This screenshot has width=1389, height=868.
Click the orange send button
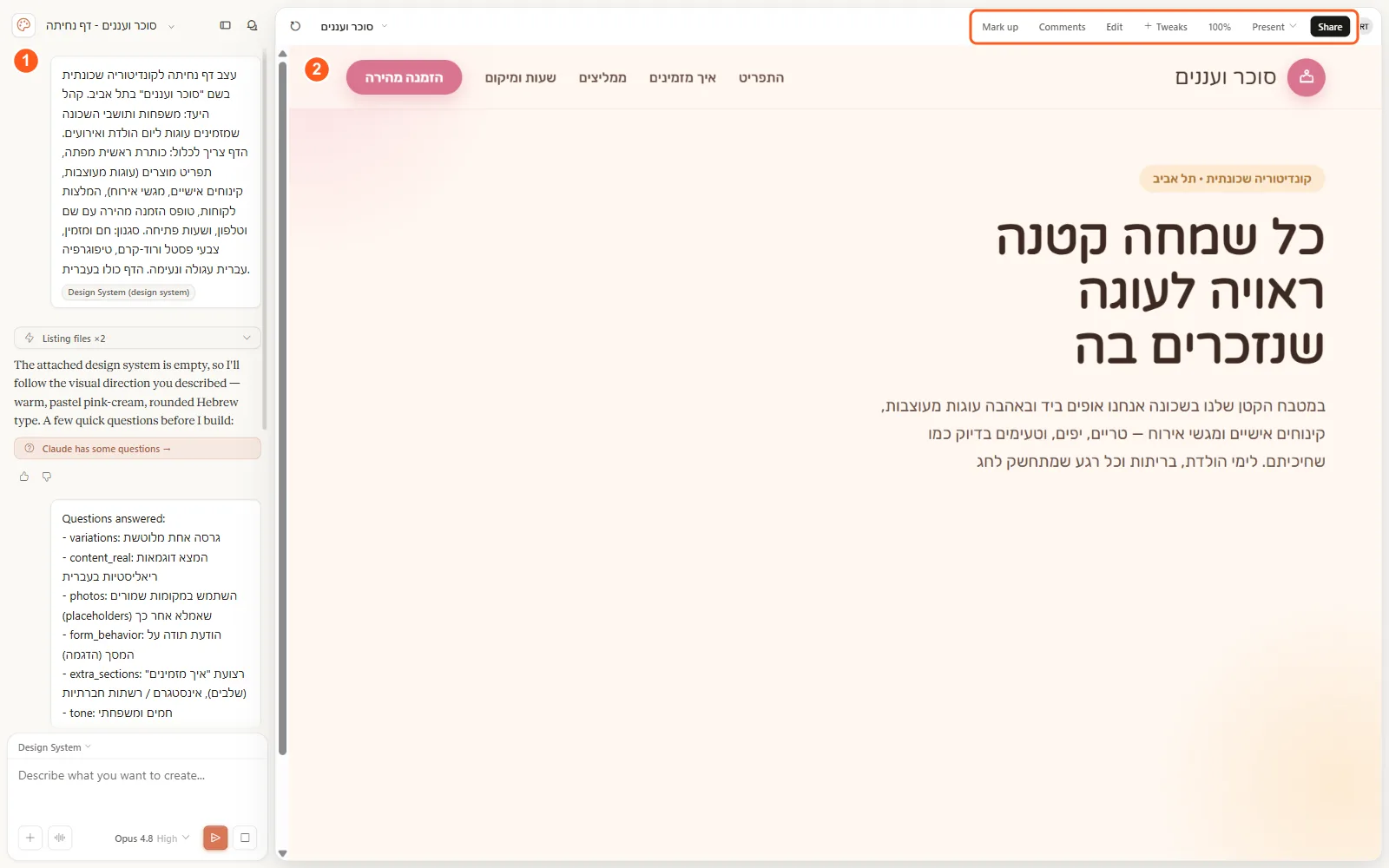215,838
